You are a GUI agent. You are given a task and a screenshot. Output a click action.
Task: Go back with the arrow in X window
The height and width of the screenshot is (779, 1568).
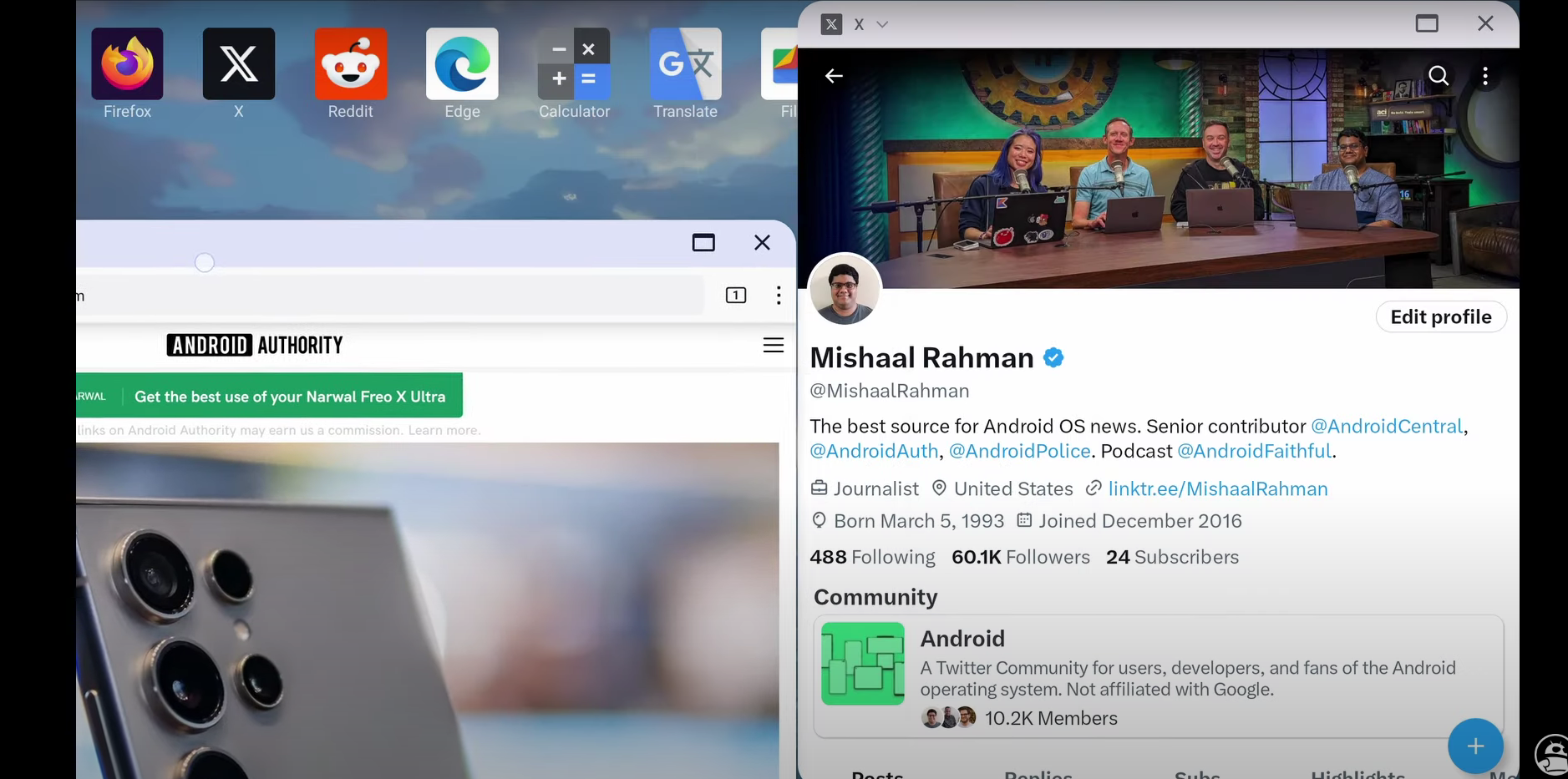tap(834, 76)
